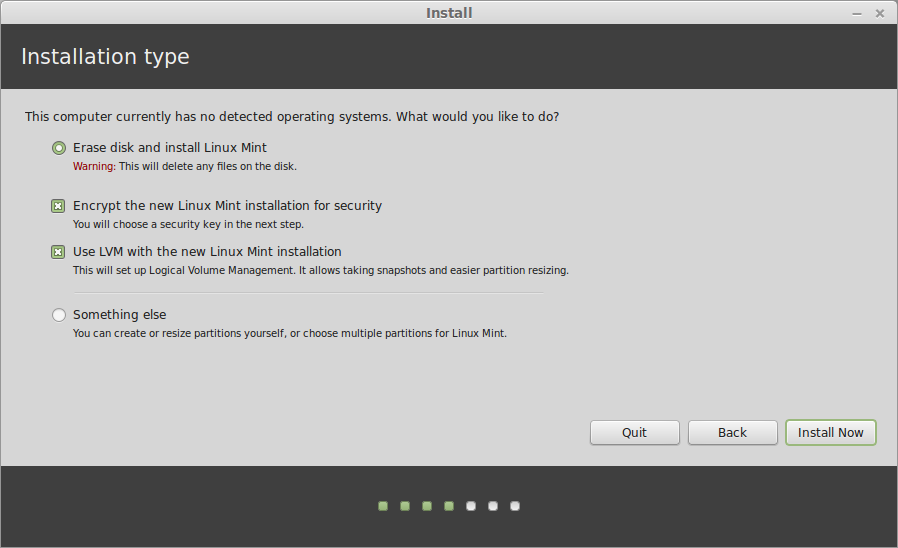Click the Install title bar text
Screen dimensions: 898x548
click(449, 13)
